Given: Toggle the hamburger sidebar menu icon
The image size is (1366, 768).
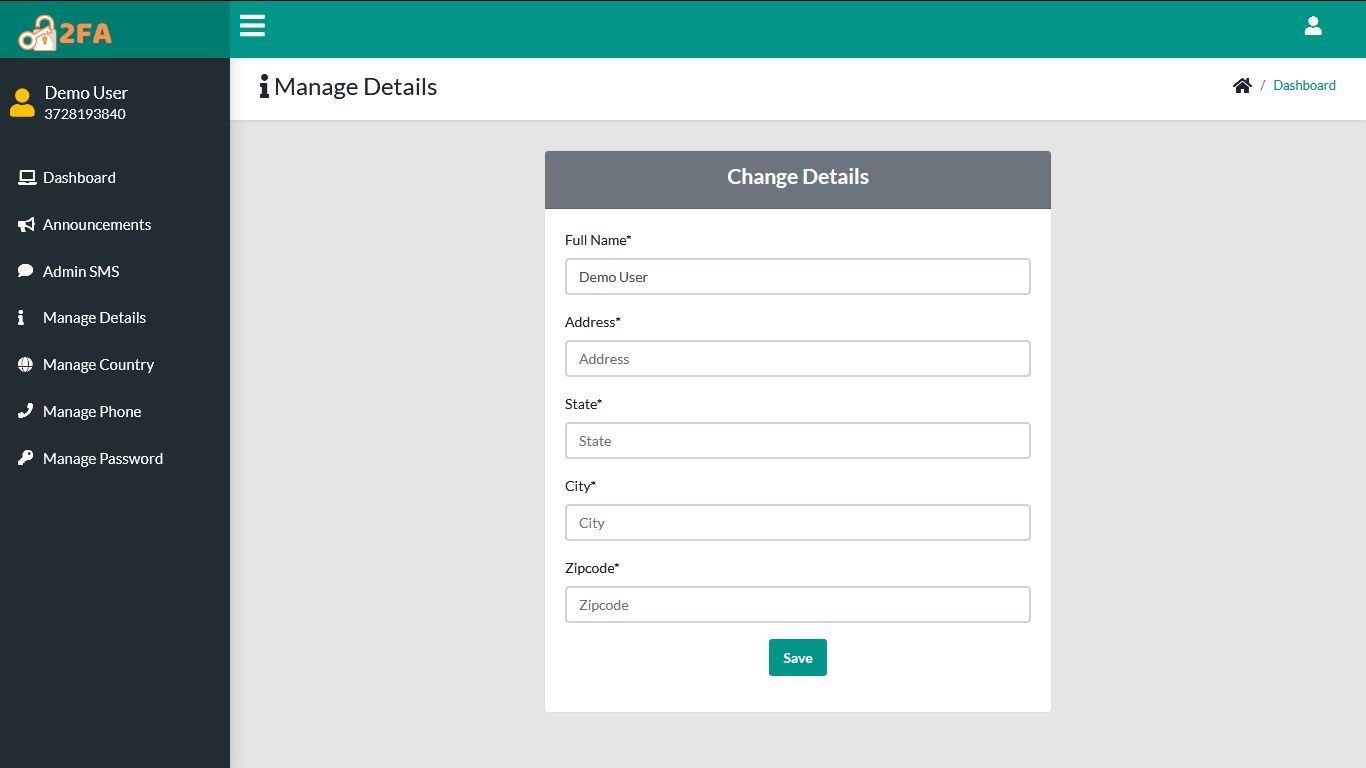Looking at the screenshot, I should click(252, 26).
